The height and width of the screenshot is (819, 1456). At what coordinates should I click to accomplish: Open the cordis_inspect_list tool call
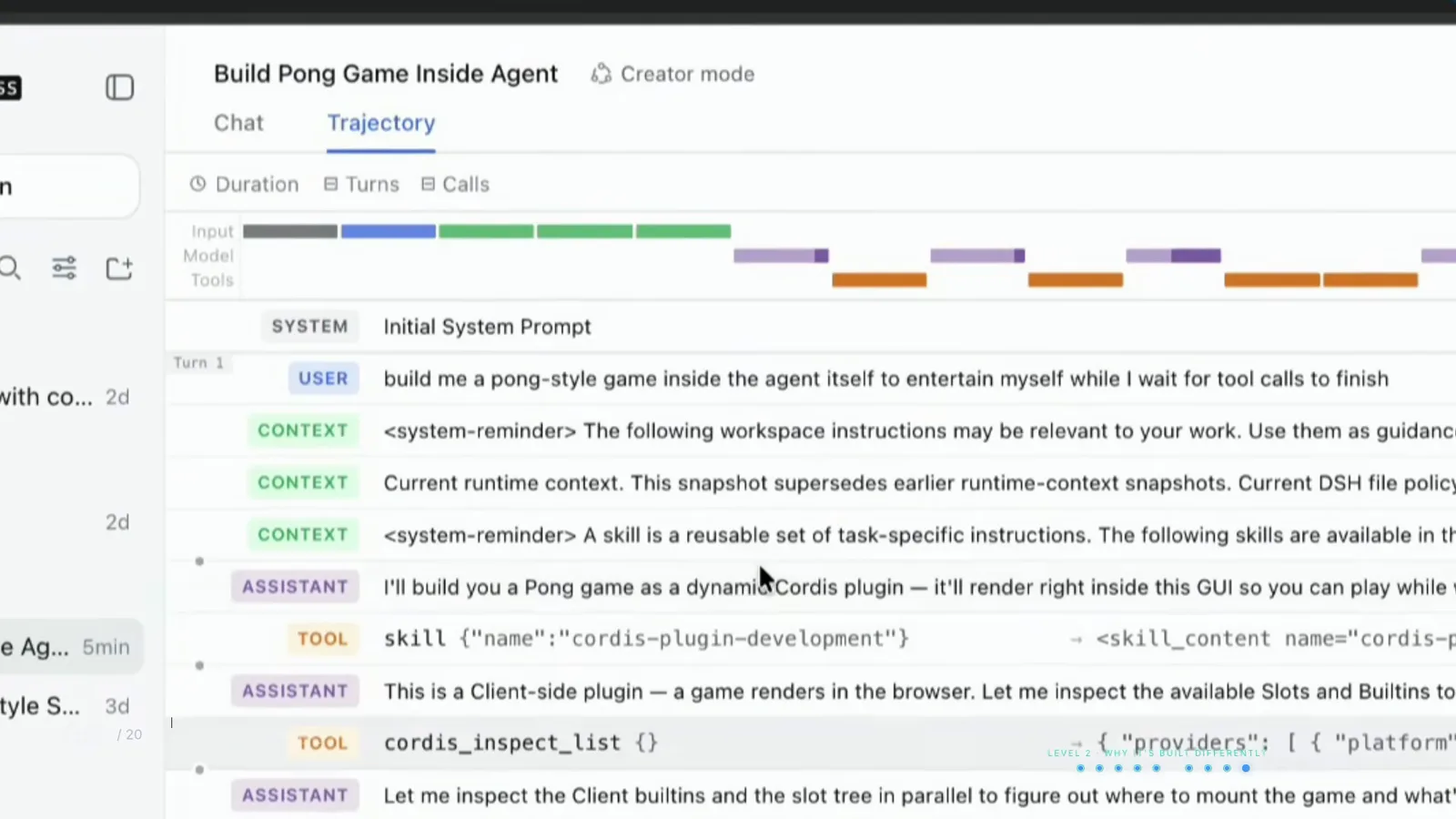click(811, 743)
